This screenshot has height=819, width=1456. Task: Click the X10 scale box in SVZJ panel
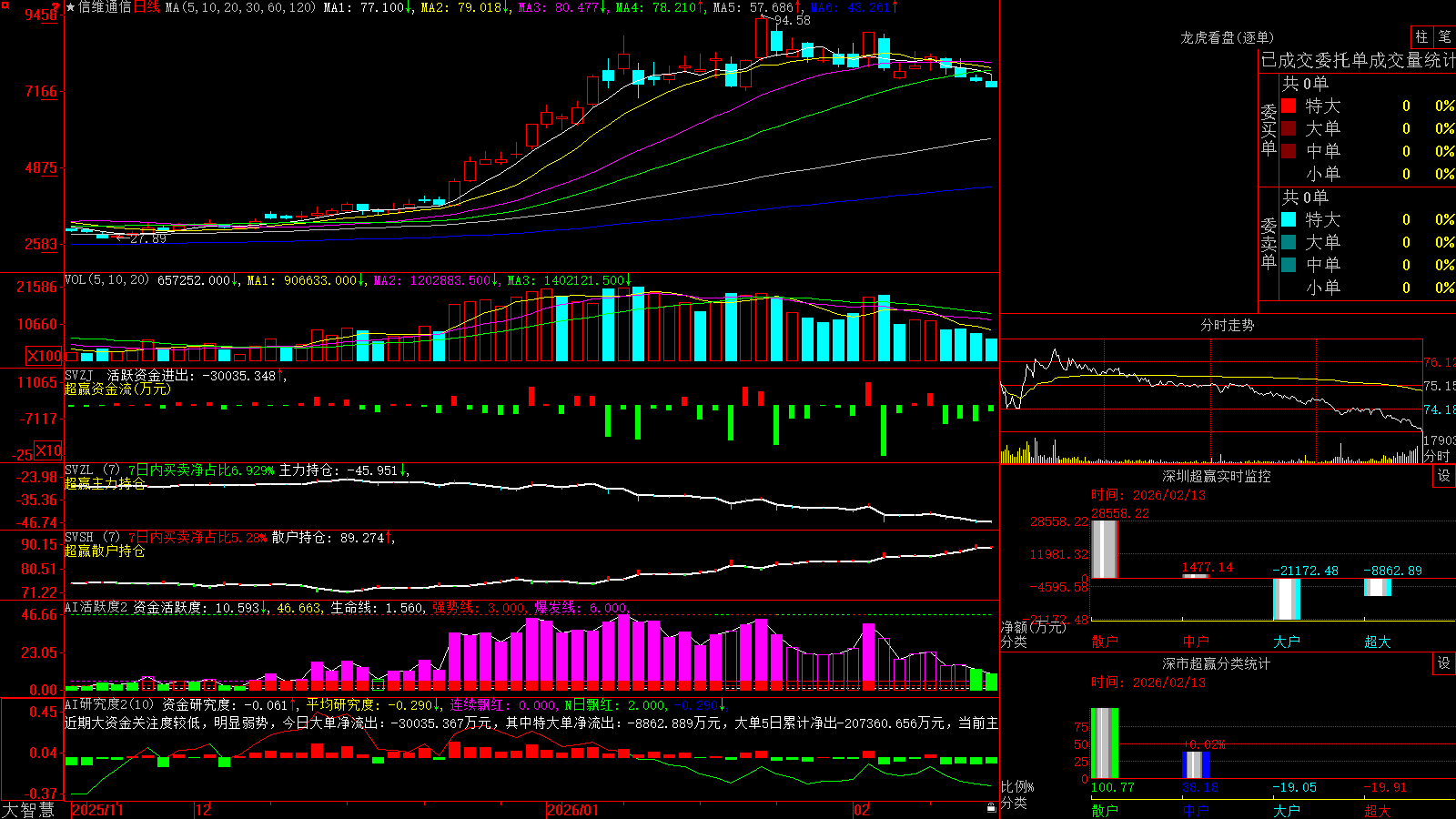[x=49, y=450]
